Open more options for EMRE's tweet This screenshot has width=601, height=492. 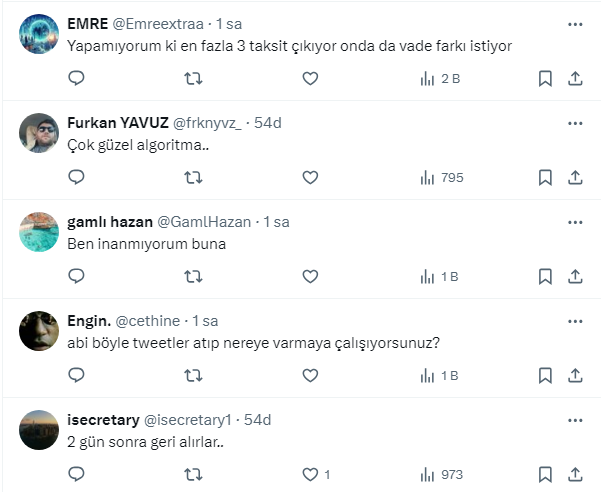point(575,23)
